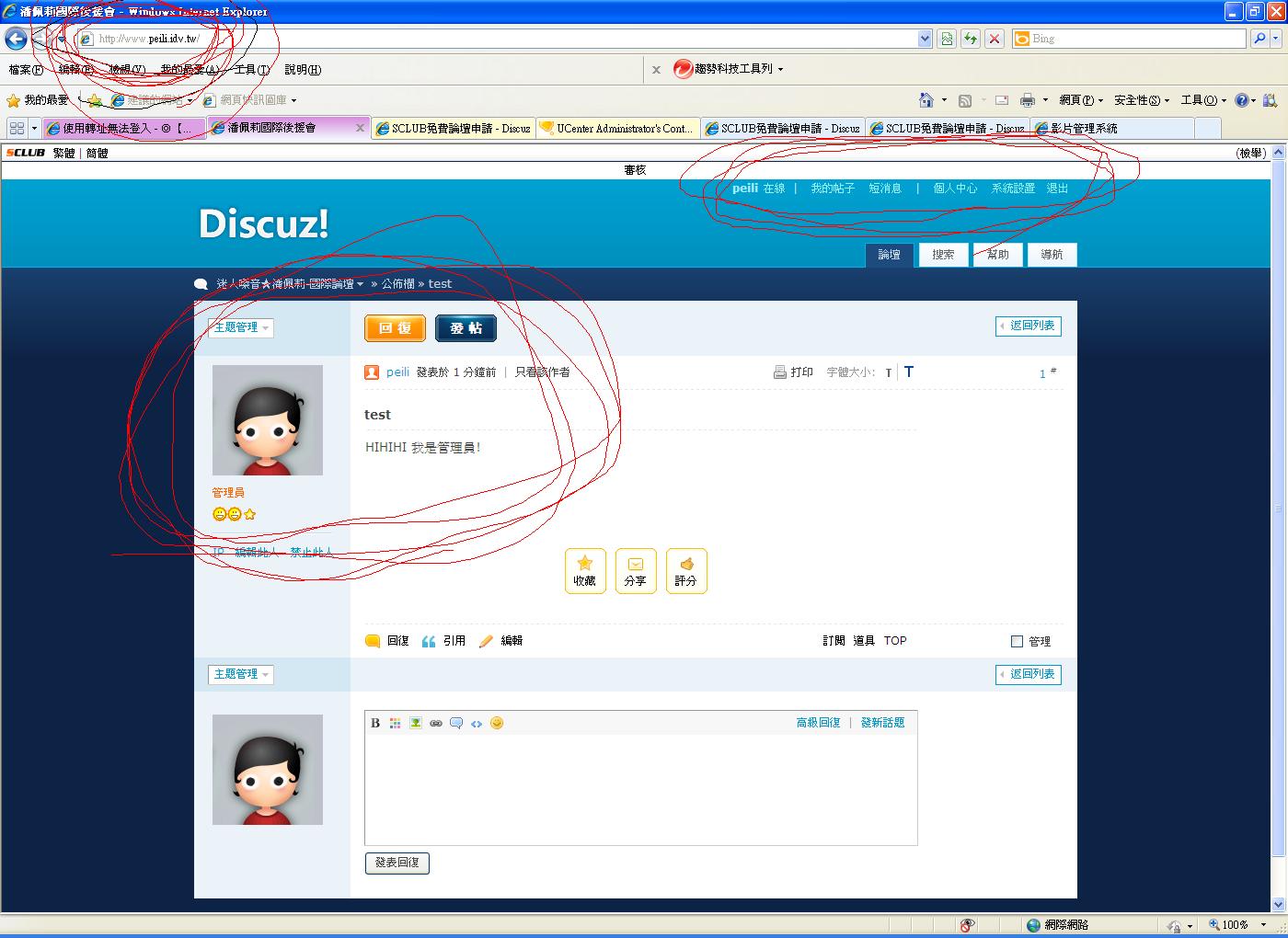Switch to the UCenter Administrator's tab

[x=617, y=129]
